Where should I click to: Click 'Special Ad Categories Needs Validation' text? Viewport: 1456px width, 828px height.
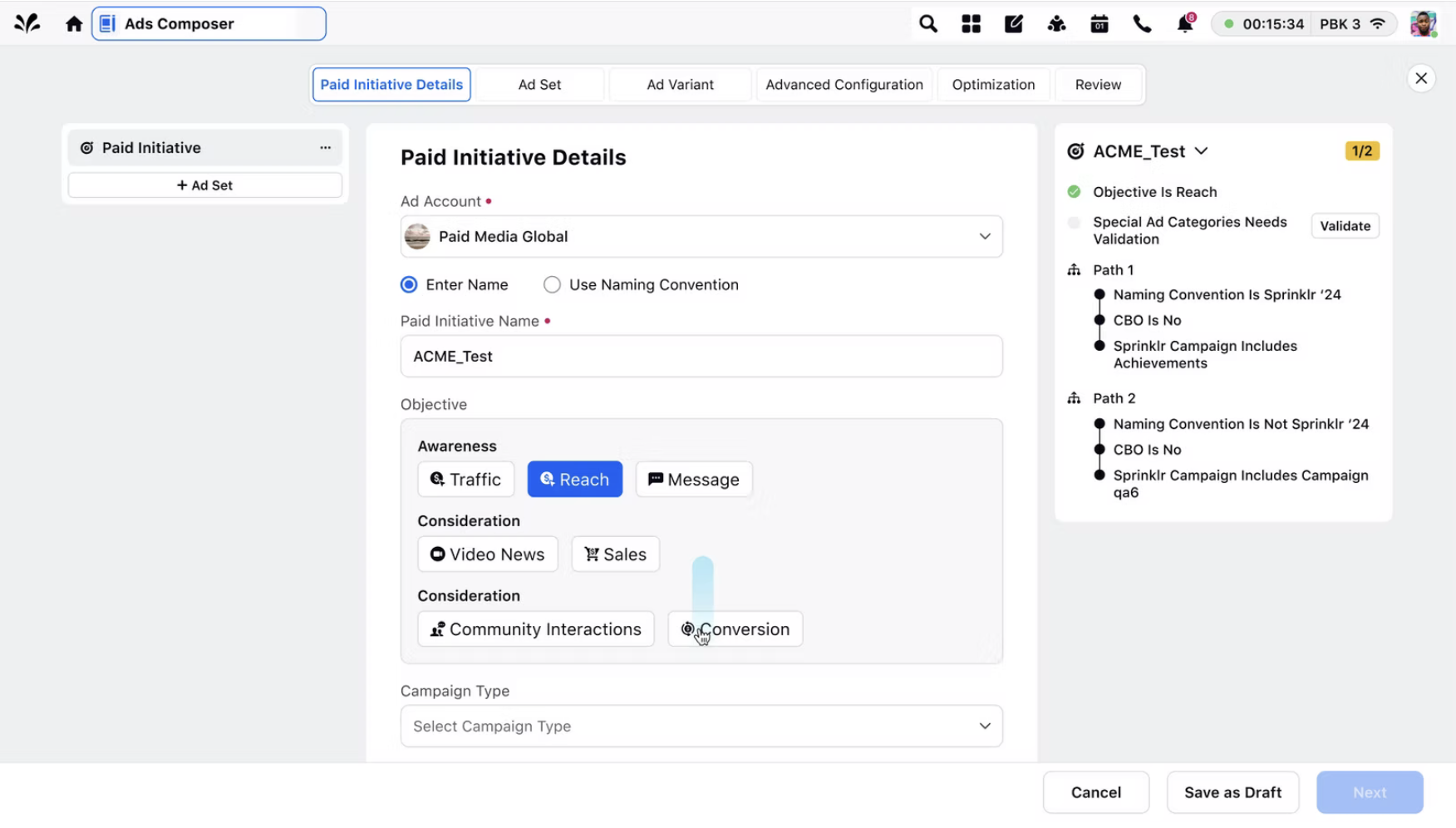(1189, 230)
